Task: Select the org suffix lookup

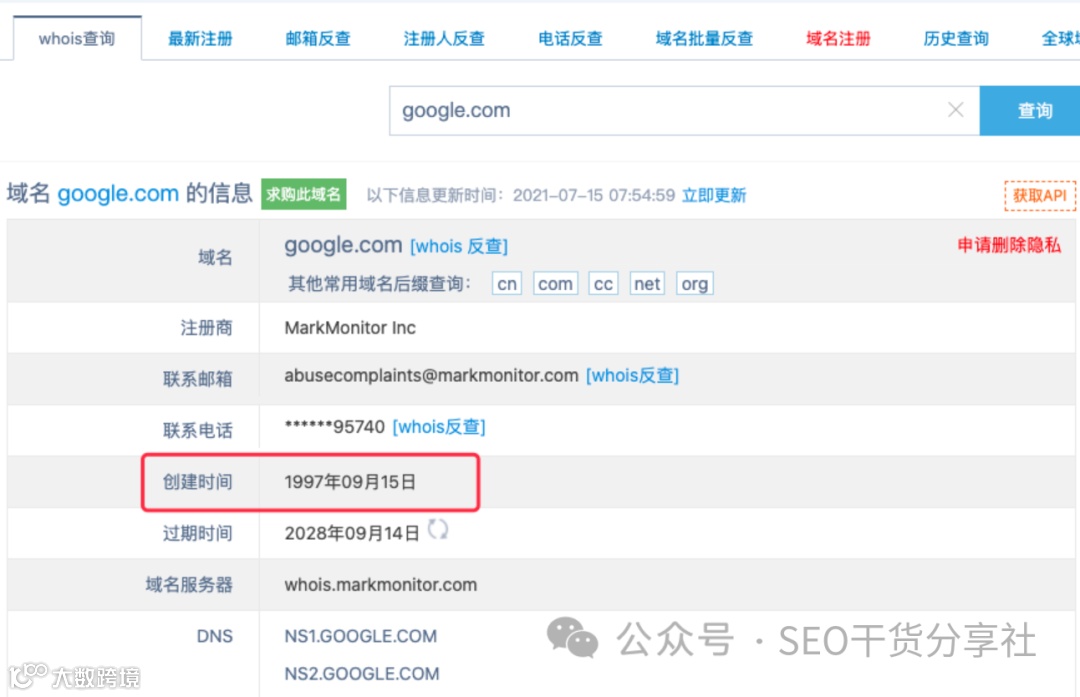Action: coord(694,284)
